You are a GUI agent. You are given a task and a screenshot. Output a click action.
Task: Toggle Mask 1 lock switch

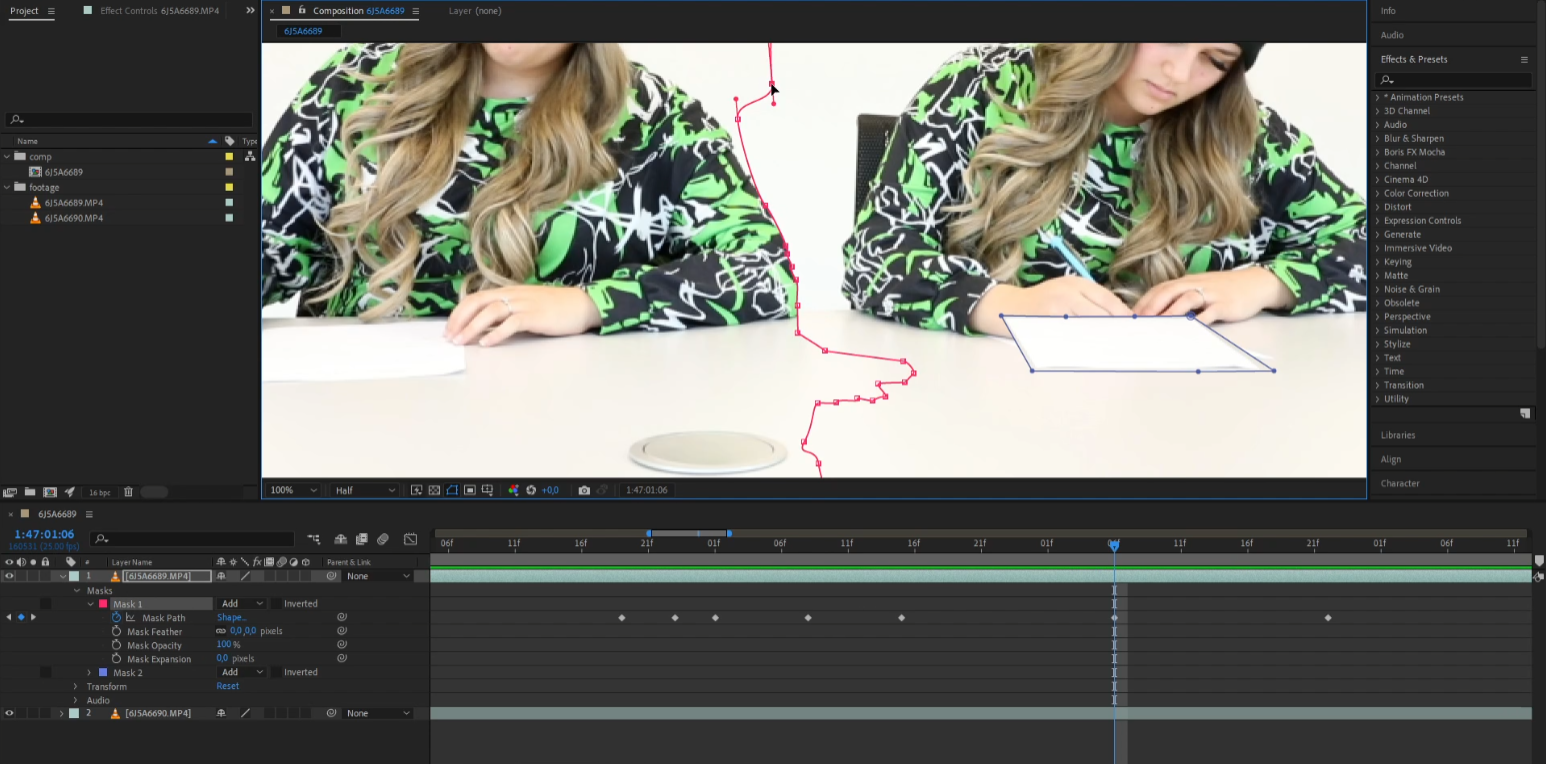point(45,604)
